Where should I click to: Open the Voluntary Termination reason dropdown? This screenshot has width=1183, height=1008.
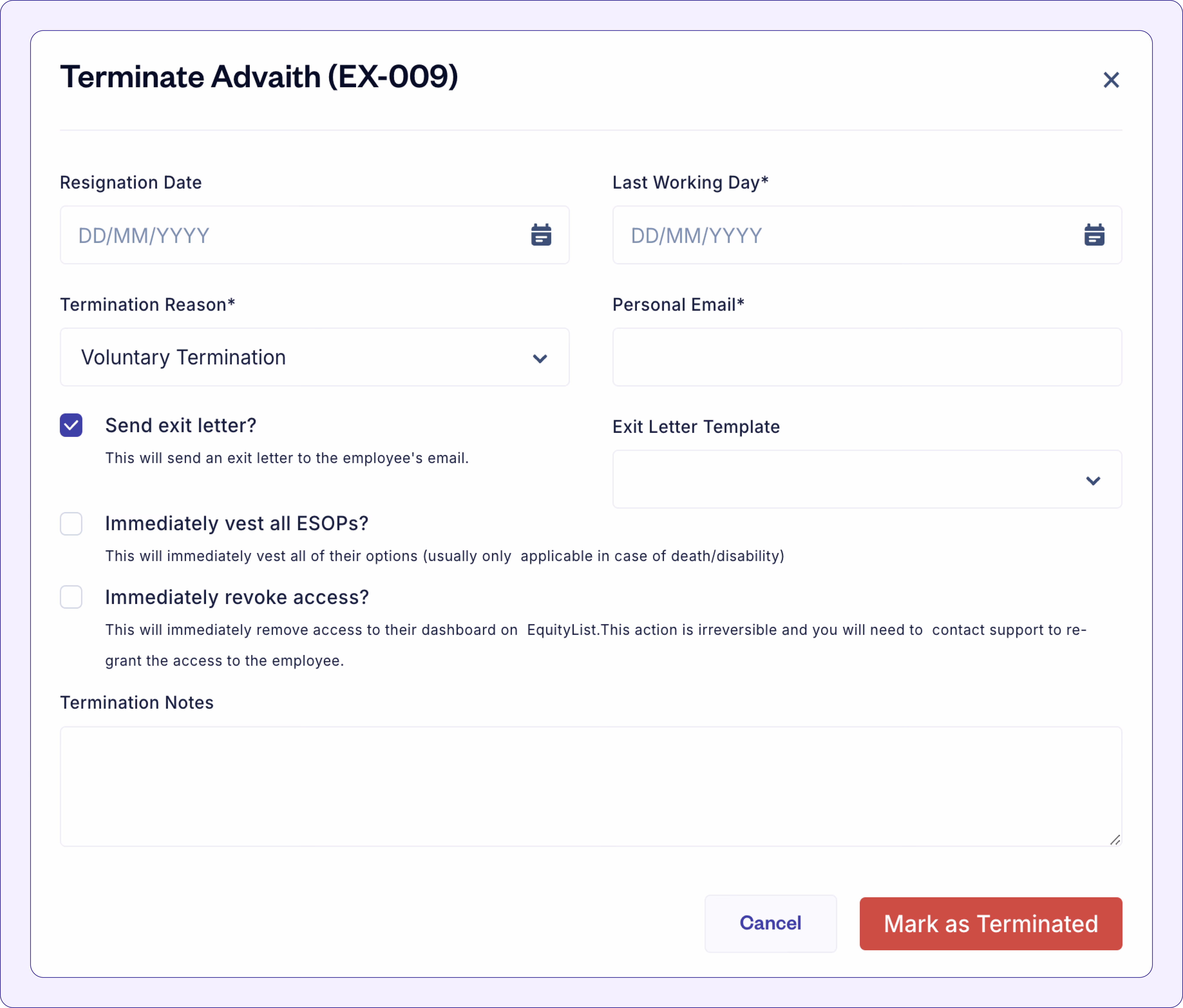[314, 357]
